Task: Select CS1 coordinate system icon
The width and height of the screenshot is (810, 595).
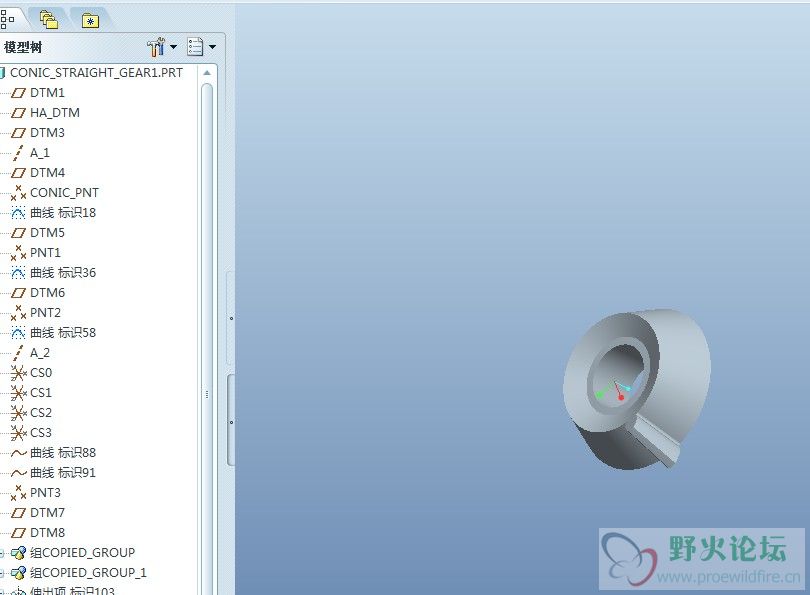Action: point(19,393)
